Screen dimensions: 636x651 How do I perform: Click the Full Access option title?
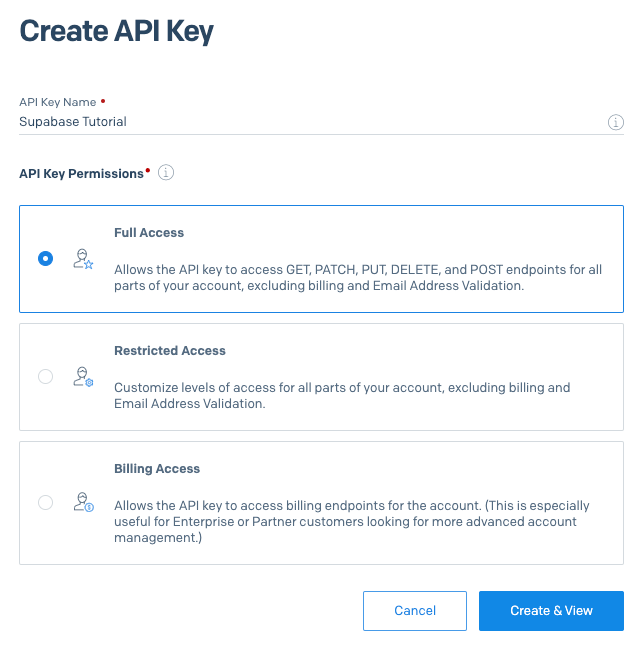point(149,233)
